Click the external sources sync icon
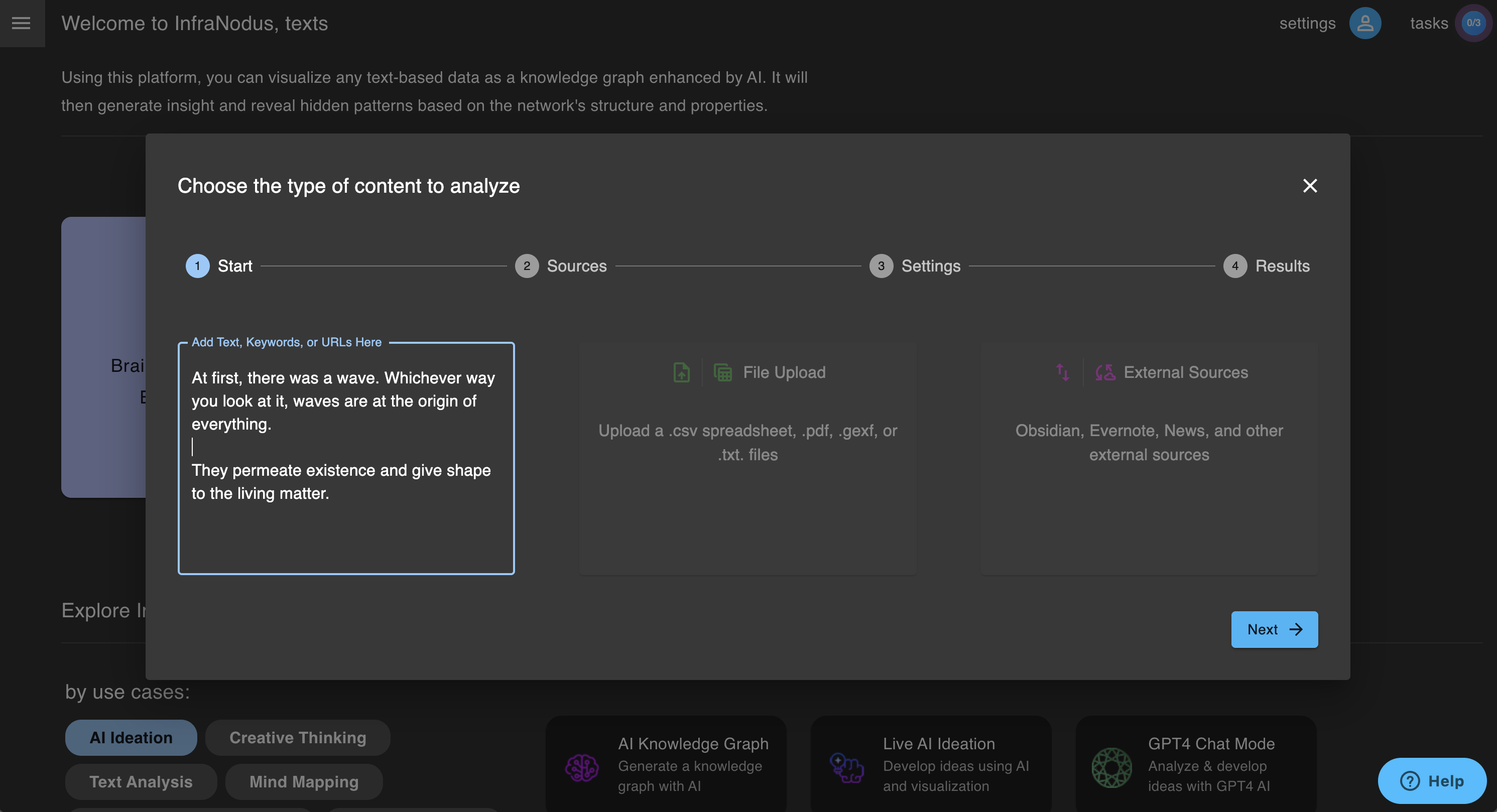This screenshot has height=812, width=1497. click(1105, 372)
